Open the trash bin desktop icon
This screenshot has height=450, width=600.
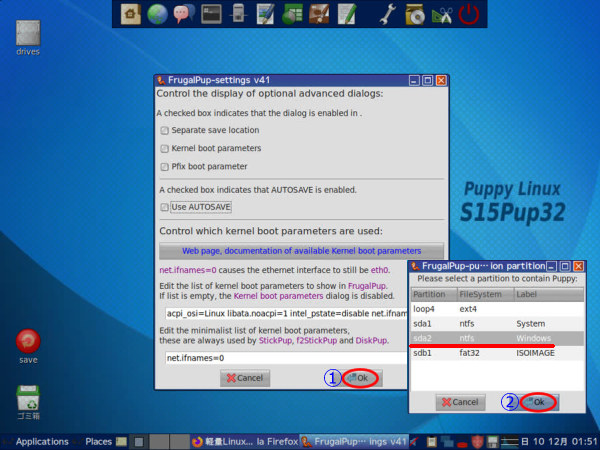coord(28,402)
